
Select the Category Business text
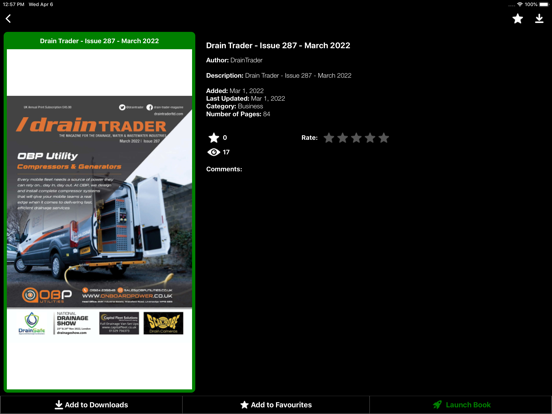(x=234, y=106)
